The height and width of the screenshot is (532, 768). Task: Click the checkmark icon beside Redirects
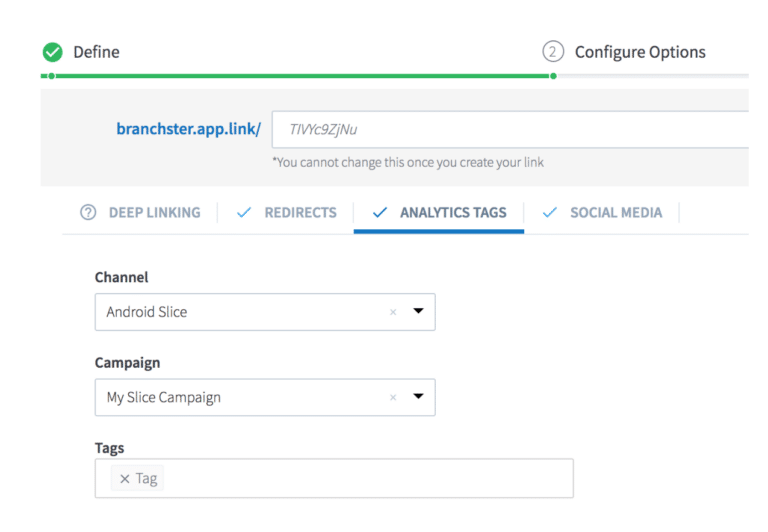[244, 212]
